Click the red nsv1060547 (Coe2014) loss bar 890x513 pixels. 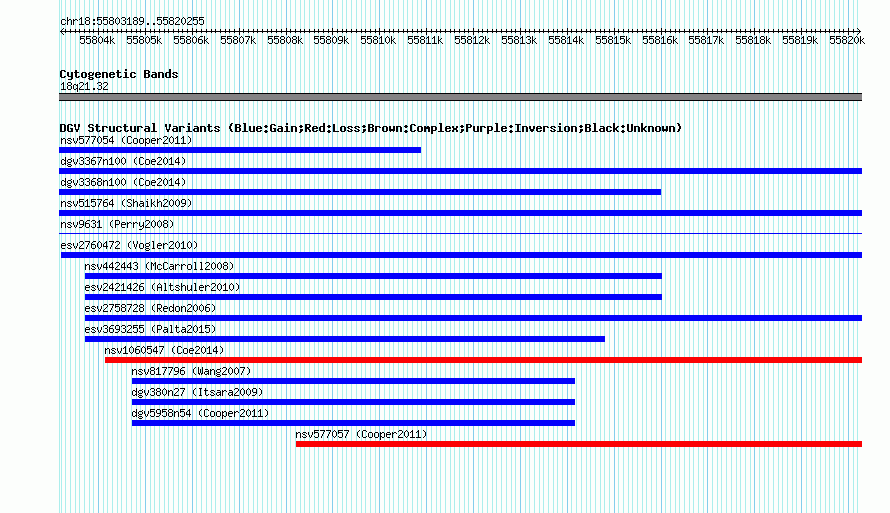tap(484, 360)
